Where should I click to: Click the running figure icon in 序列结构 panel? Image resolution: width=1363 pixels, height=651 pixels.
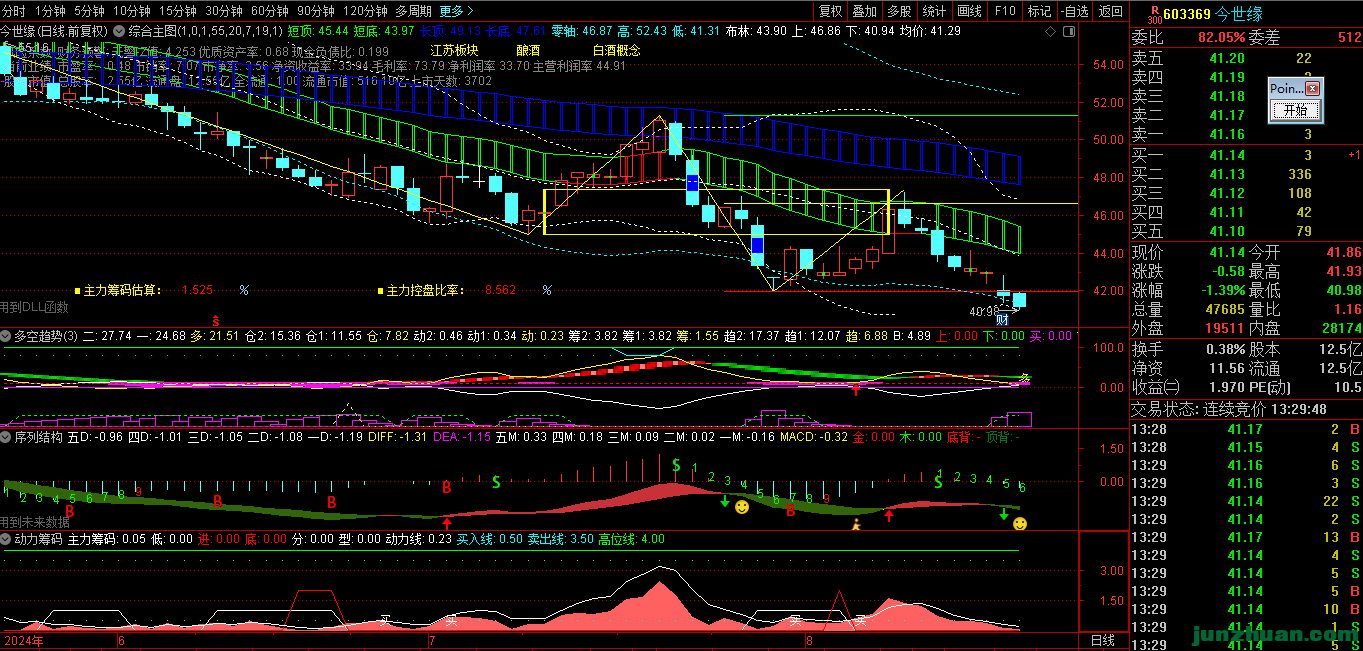coord(855,522)
